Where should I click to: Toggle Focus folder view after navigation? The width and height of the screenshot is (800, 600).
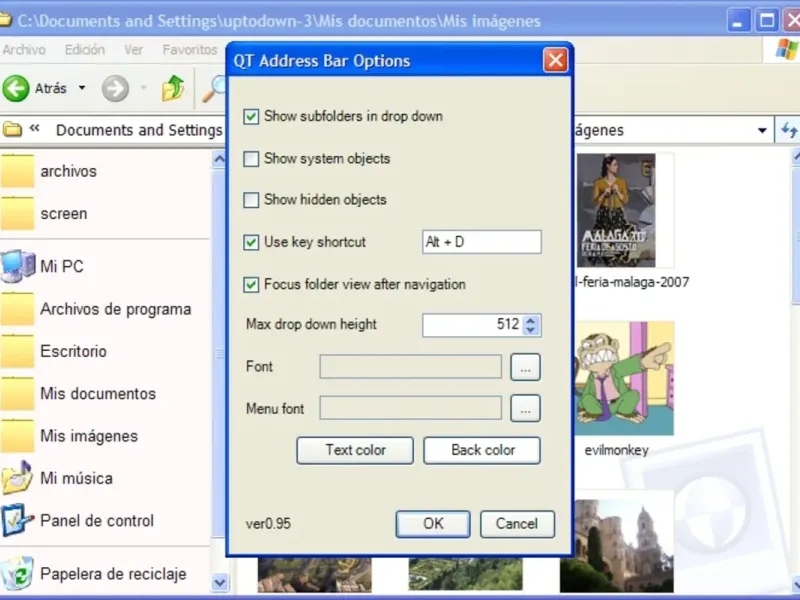[x=251, y=284]
